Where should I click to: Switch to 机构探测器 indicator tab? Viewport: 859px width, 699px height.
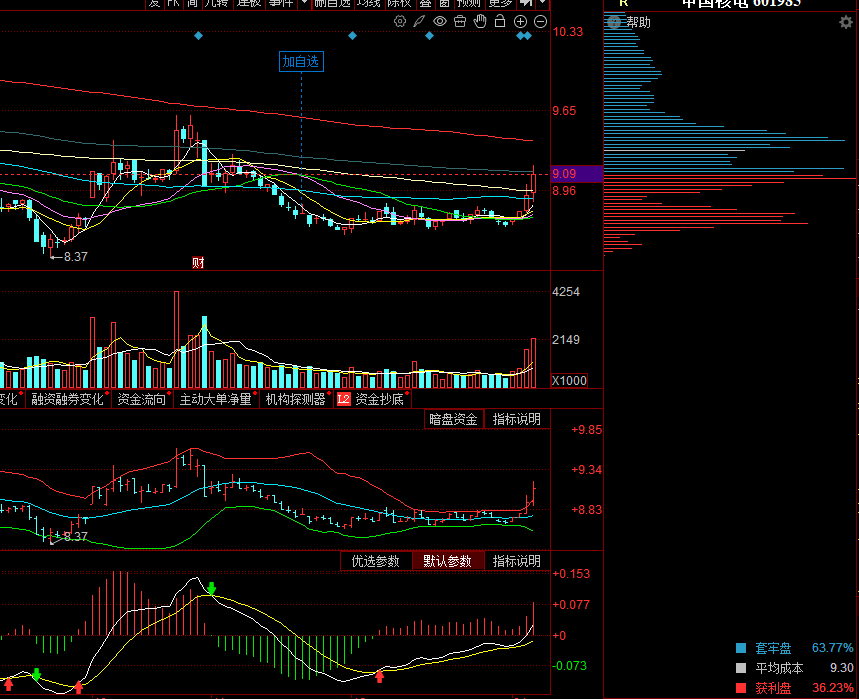coord(296,399)
